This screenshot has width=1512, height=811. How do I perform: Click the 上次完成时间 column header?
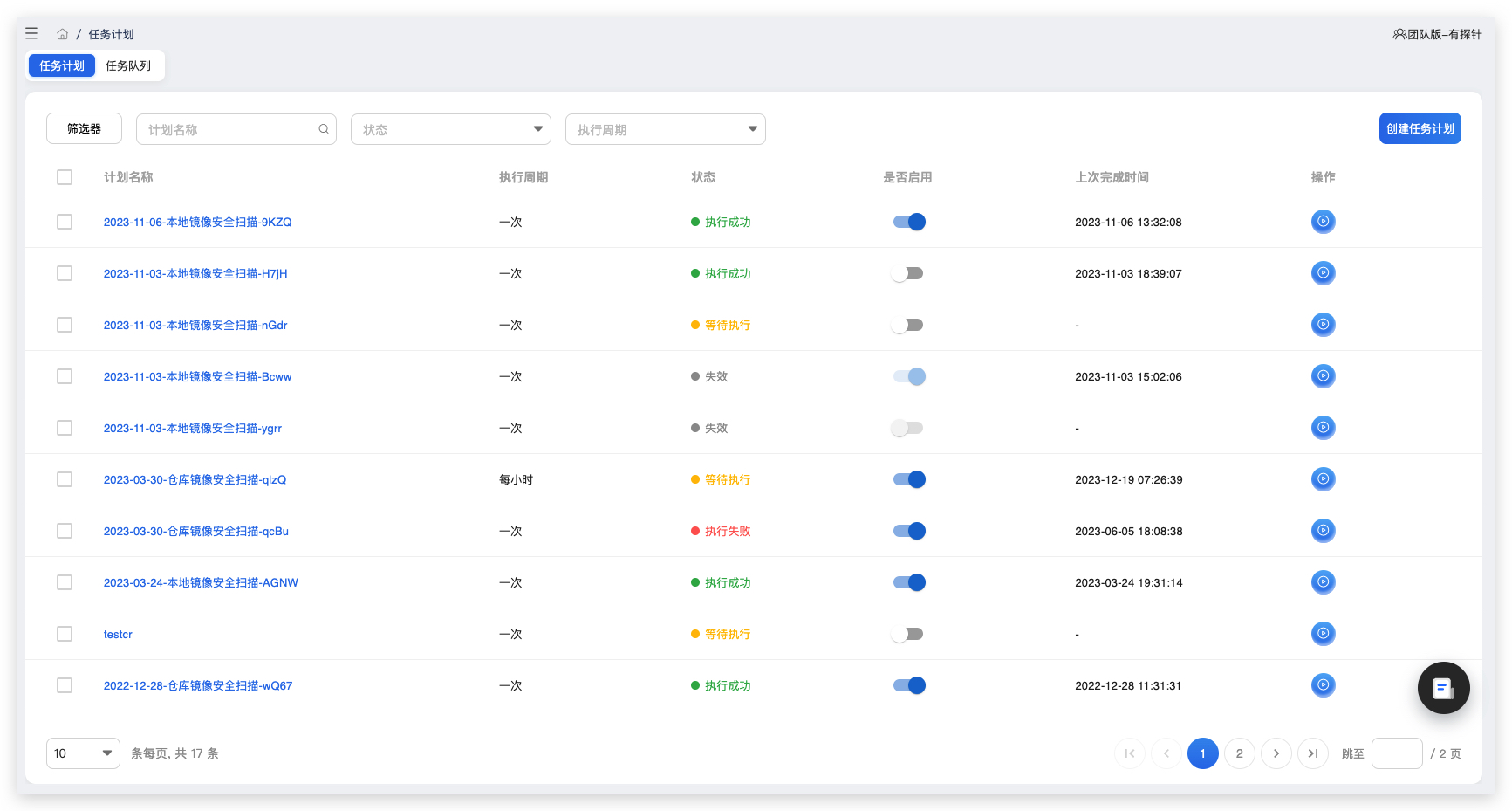(1112, 177)
